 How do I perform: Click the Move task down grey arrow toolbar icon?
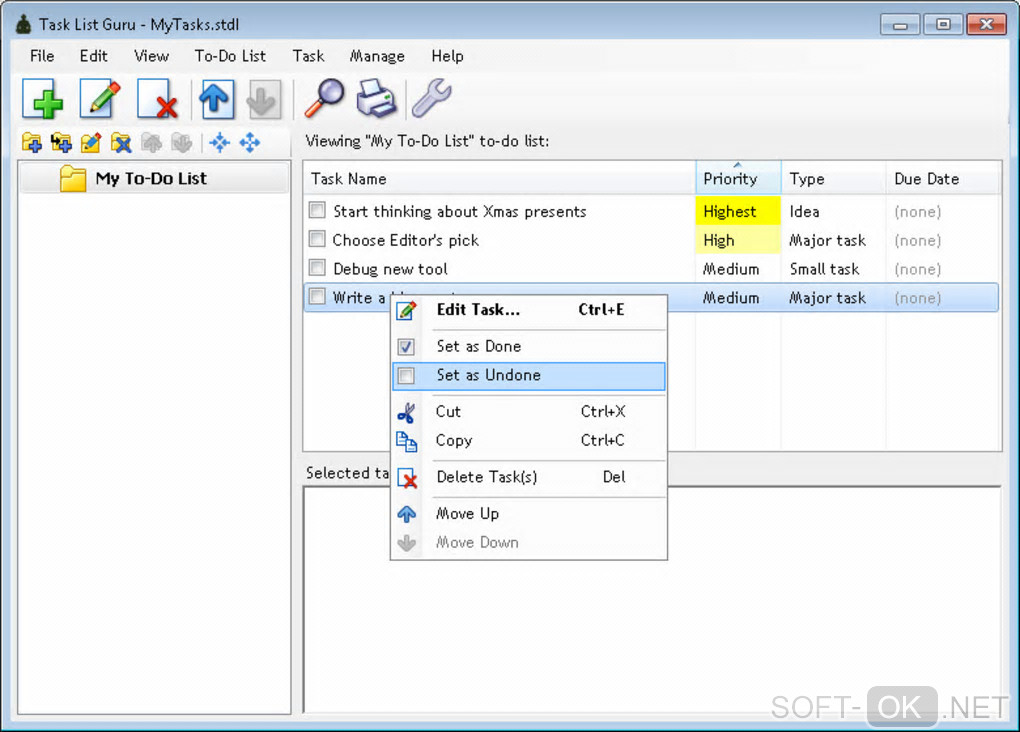(x=263, y=99)
